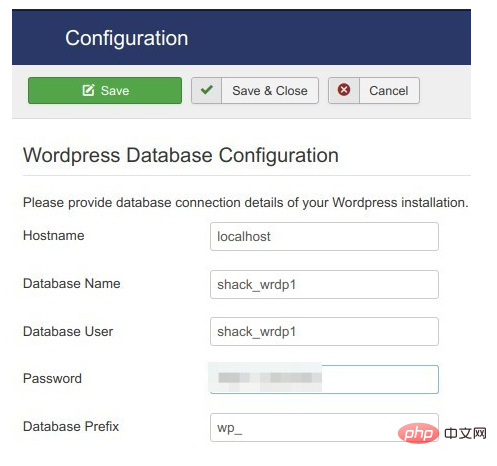Focus the Database Prefix input field
The height and width of the screenshot is (466, 497).
coord(324,428)
